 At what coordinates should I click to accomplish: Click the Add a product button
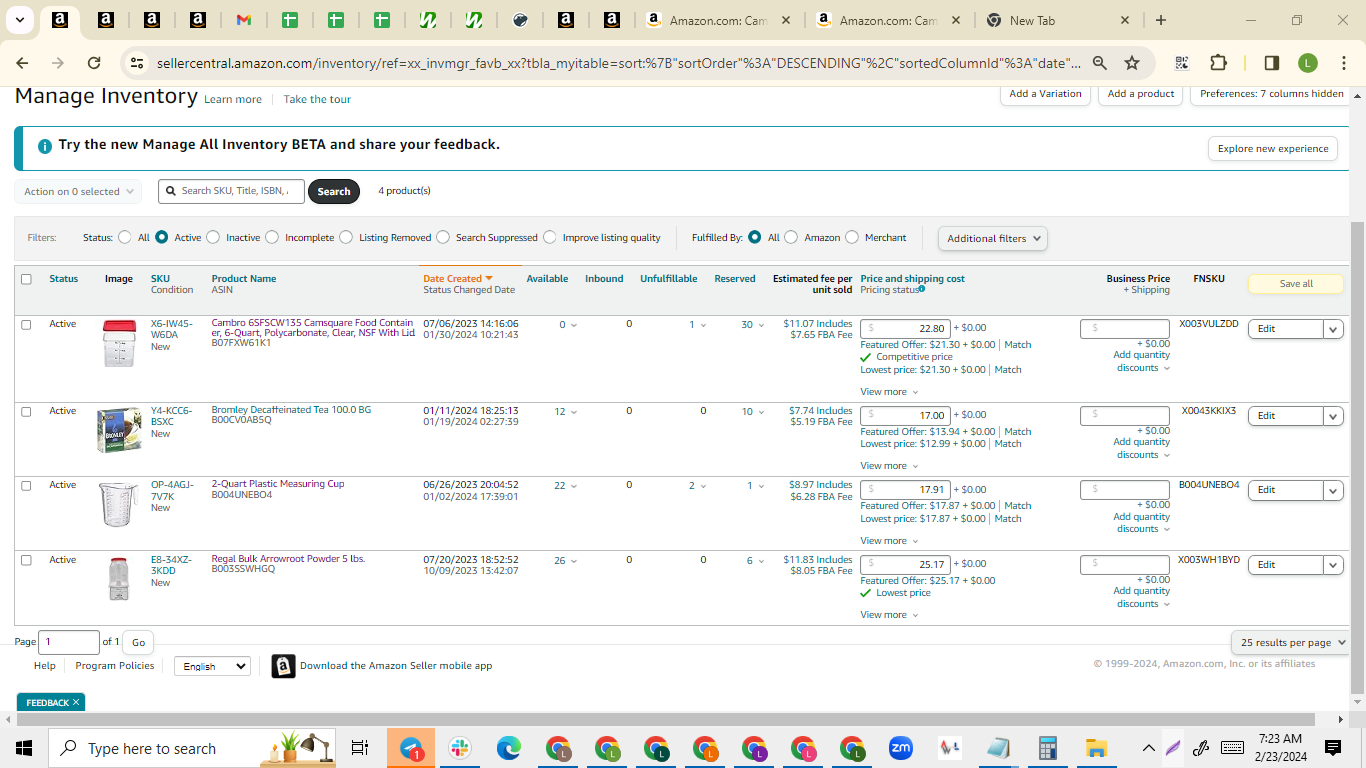[x=1141, y=94]
